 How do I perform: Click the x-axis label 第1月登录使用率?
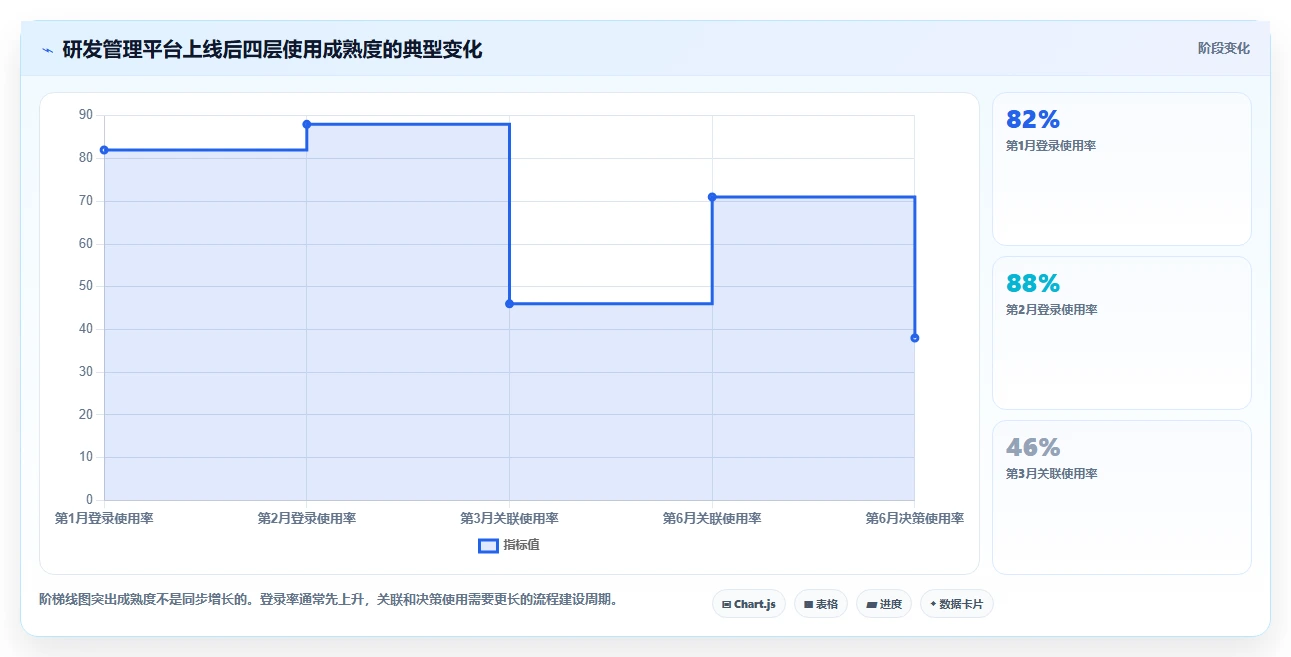coord(104,518)
